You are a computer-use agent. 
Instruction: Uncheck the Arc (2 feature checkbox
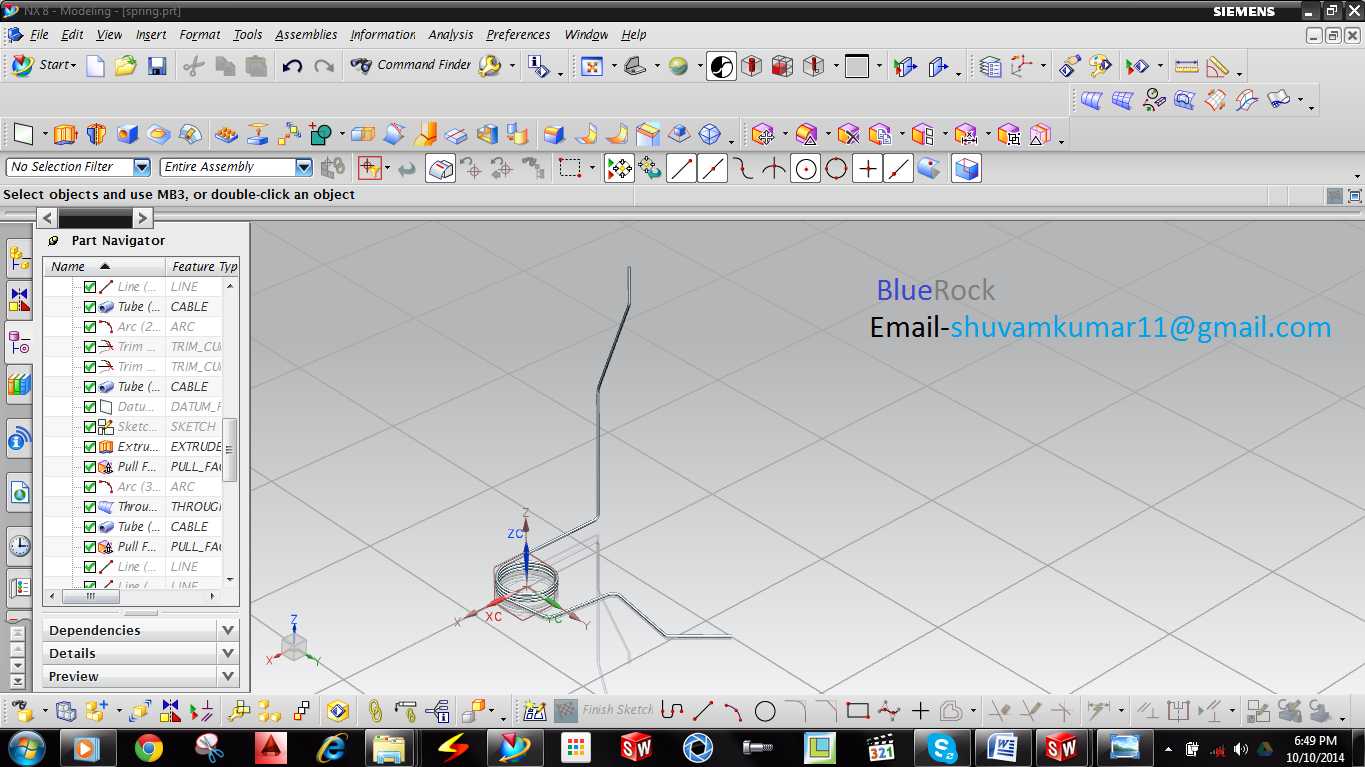click(90, 327)
